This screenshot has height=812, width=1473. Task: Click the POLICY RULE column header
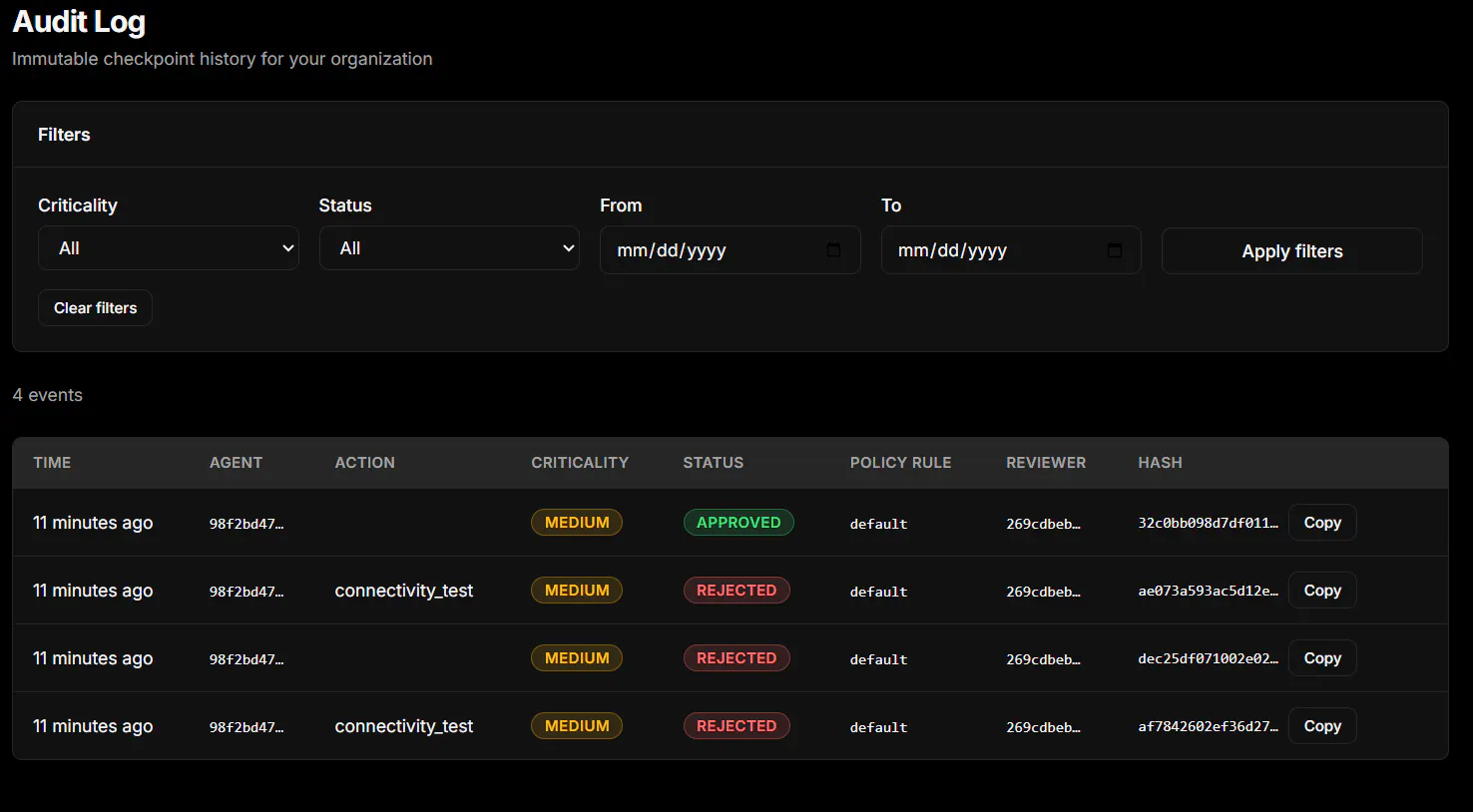point(901,463)
